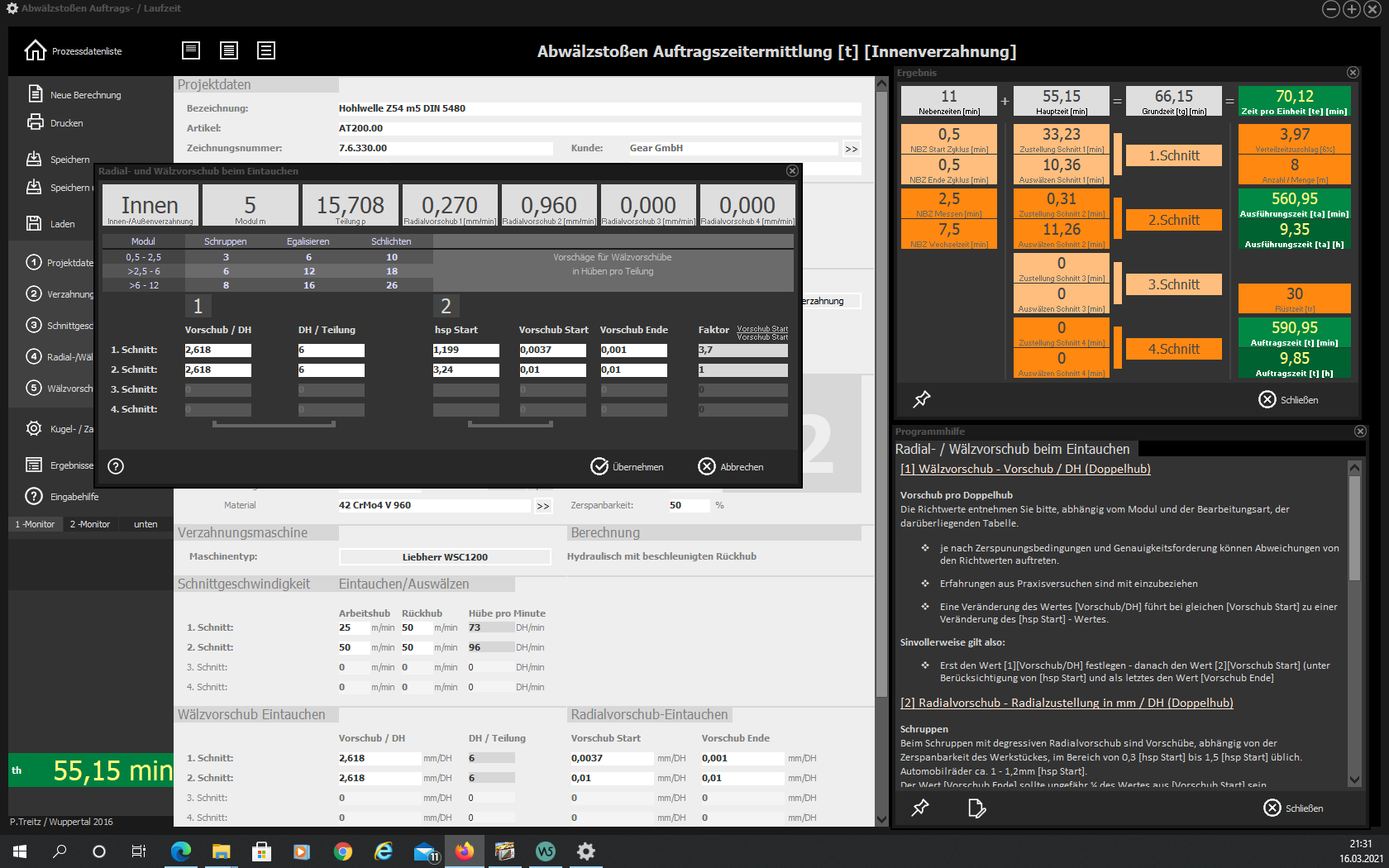Screen dimensions: 1389x868
Task: Open the Kugel- gear settings icon
Action: click(x=34, y=428)
